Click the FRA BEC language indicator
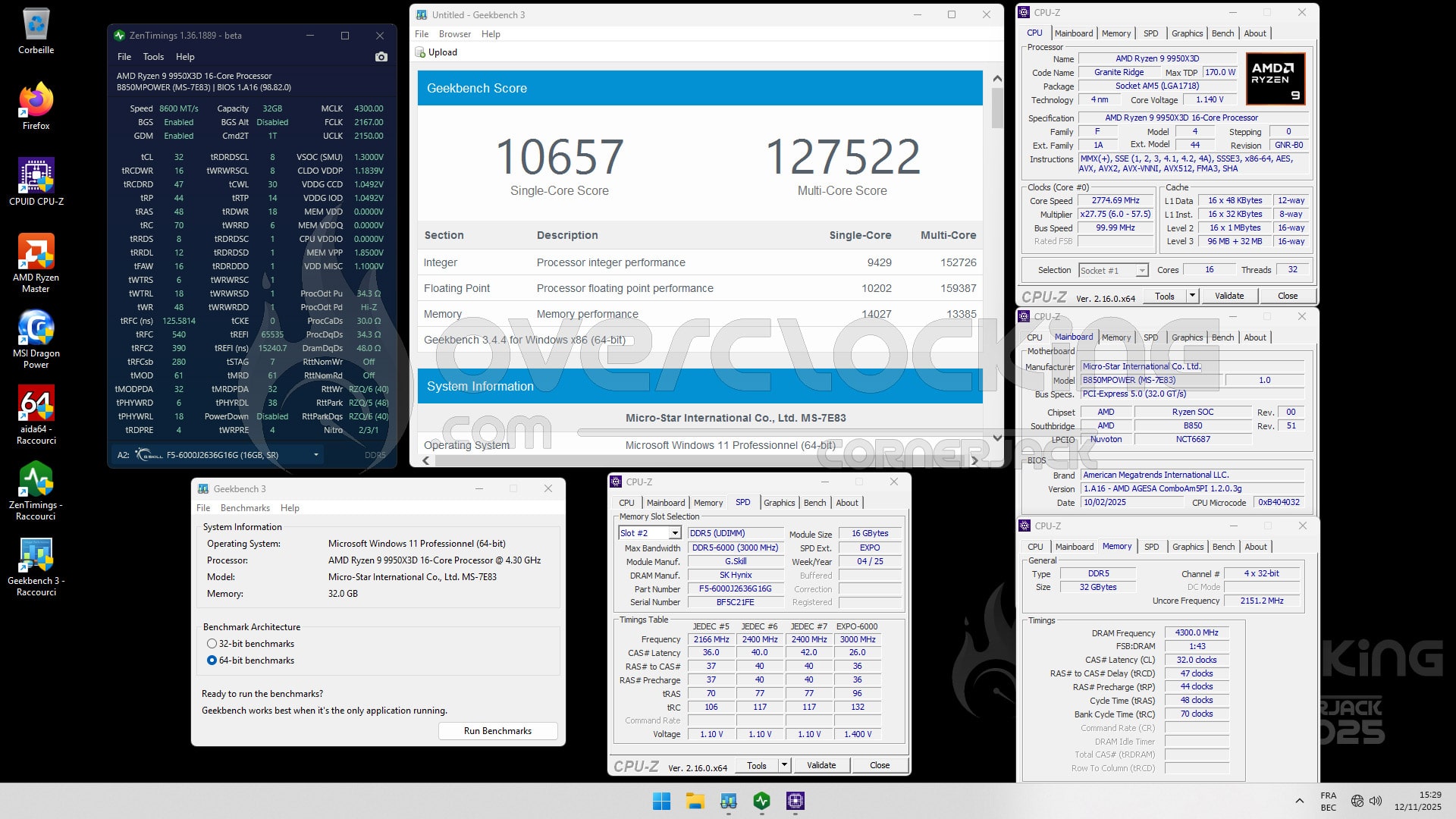 1328,801
